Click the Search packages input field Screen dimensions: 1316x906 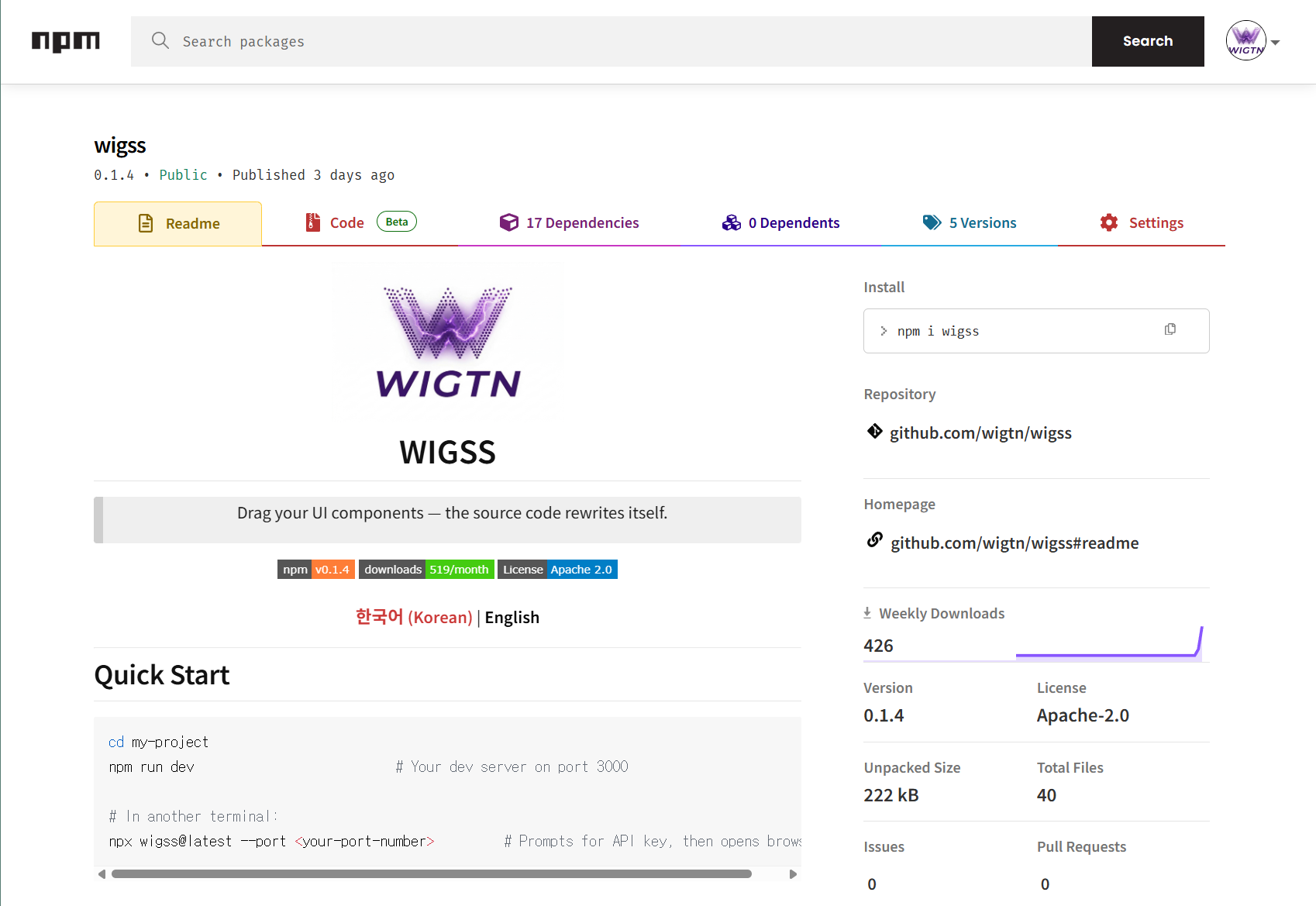click(543, 41)
